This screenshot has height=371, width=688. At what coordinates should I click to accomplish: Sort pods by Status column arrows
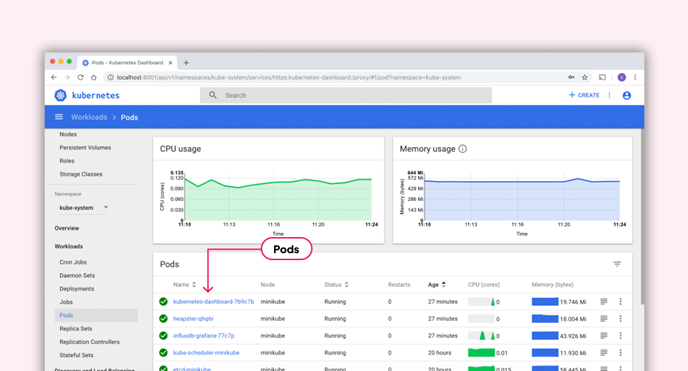pyautogui.click(x=346, y=285)
